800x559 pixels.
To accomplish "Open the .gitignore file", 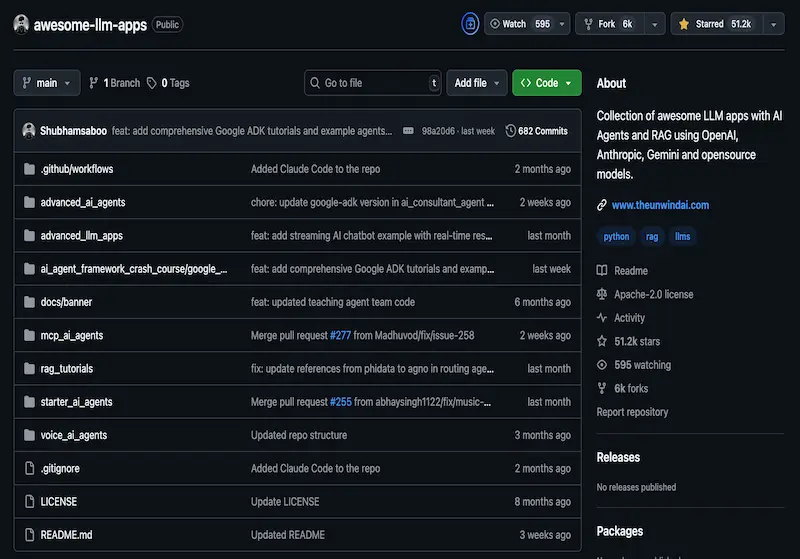I will [x=60, y=468].
